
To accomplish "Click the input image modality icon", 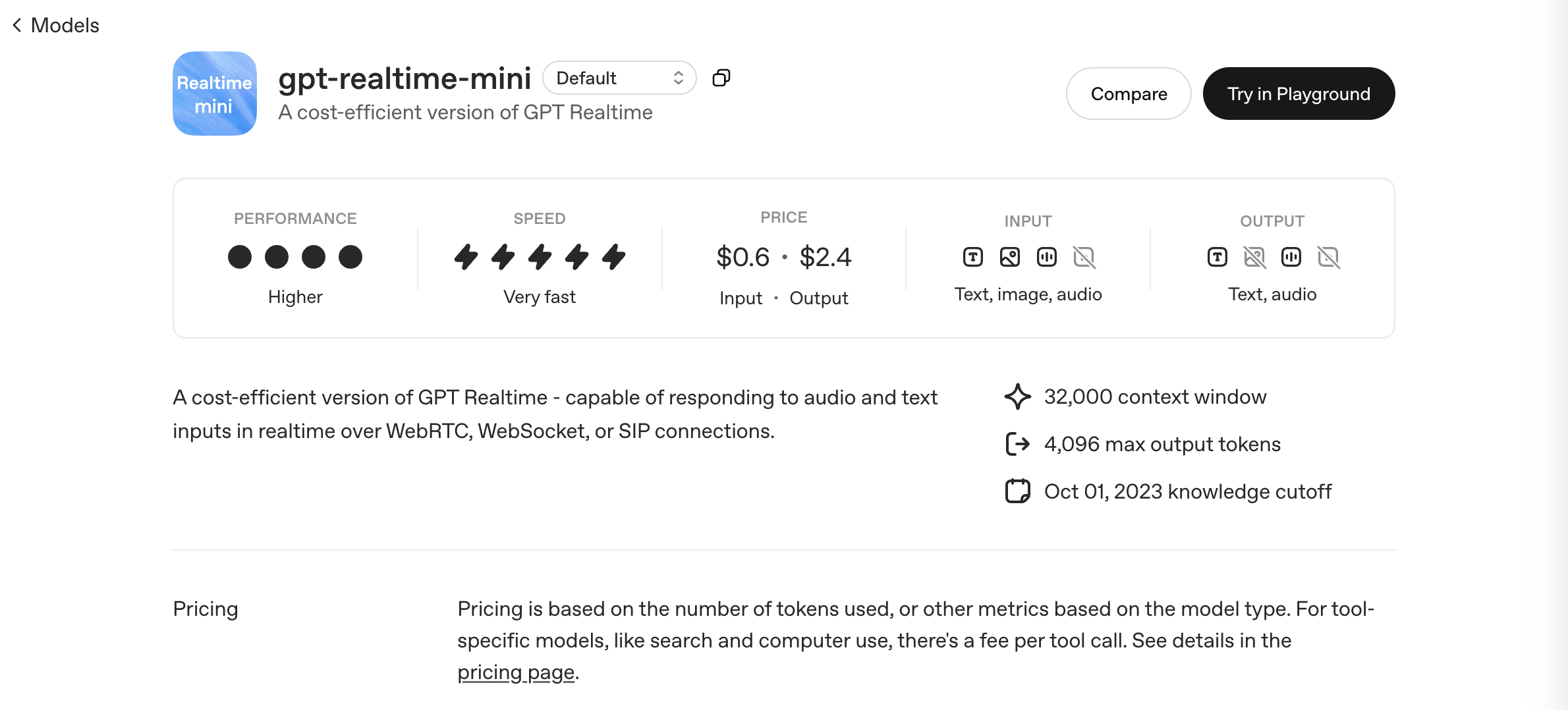I will pyautogui.click(x=1009, y=257).
